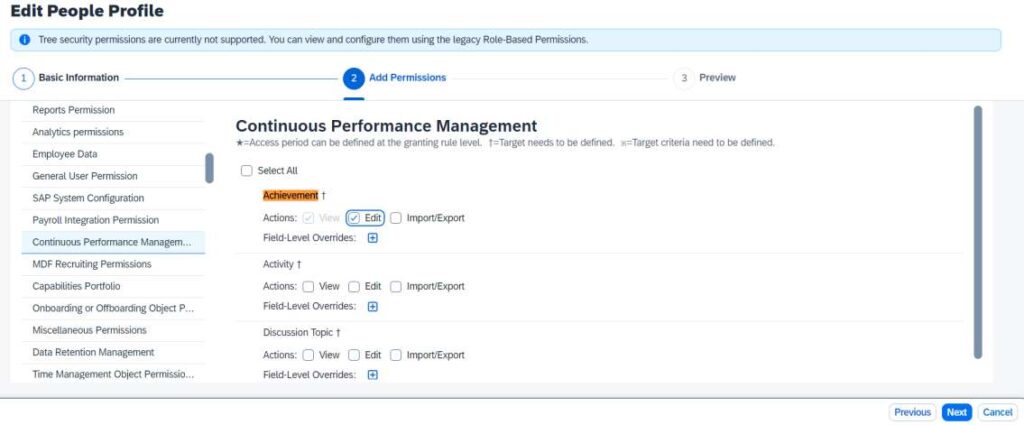Click the step 2 Add Permissions circle
The height and width of the screenshot is (425, 1024).
[x=353, y=78]
